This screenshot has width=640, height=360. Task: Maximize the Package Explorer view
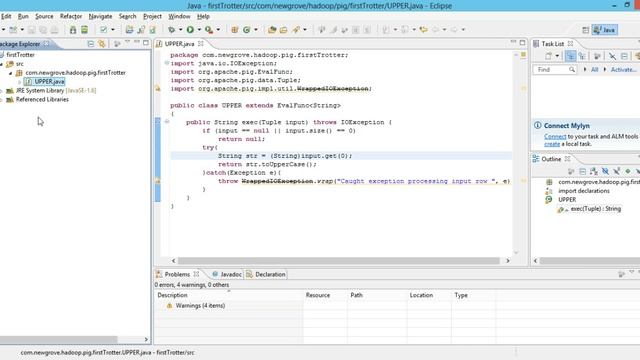(x=146, y=43)
